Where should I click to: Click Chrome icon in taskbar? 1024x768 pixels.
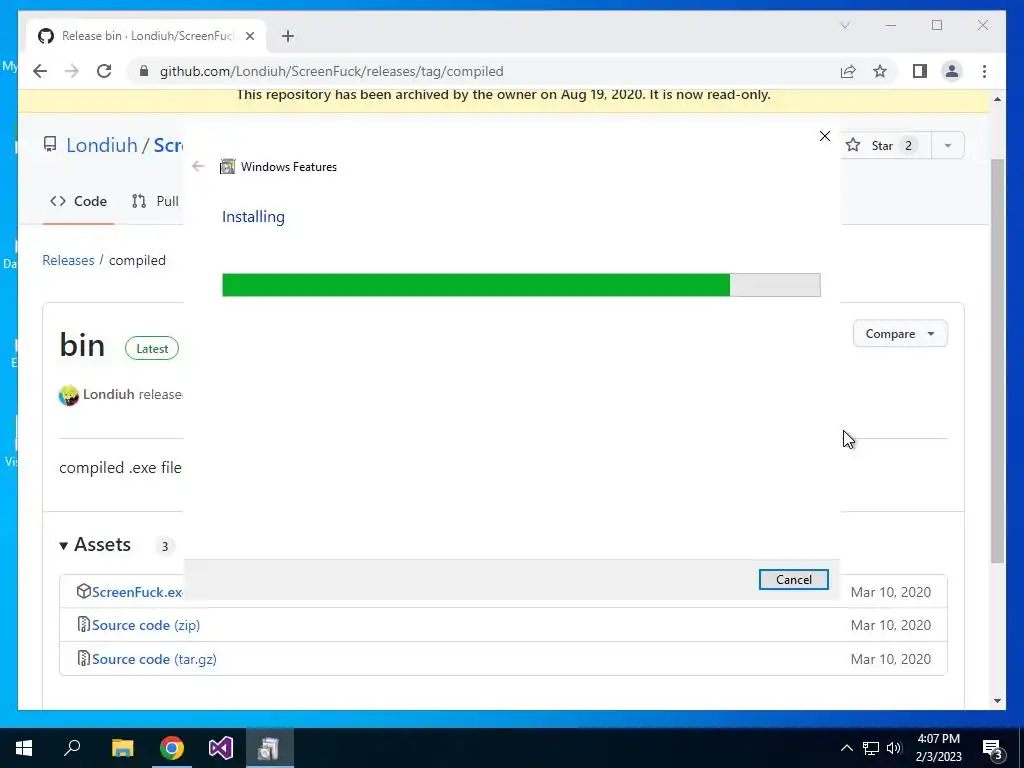click(x=172, y=748)
